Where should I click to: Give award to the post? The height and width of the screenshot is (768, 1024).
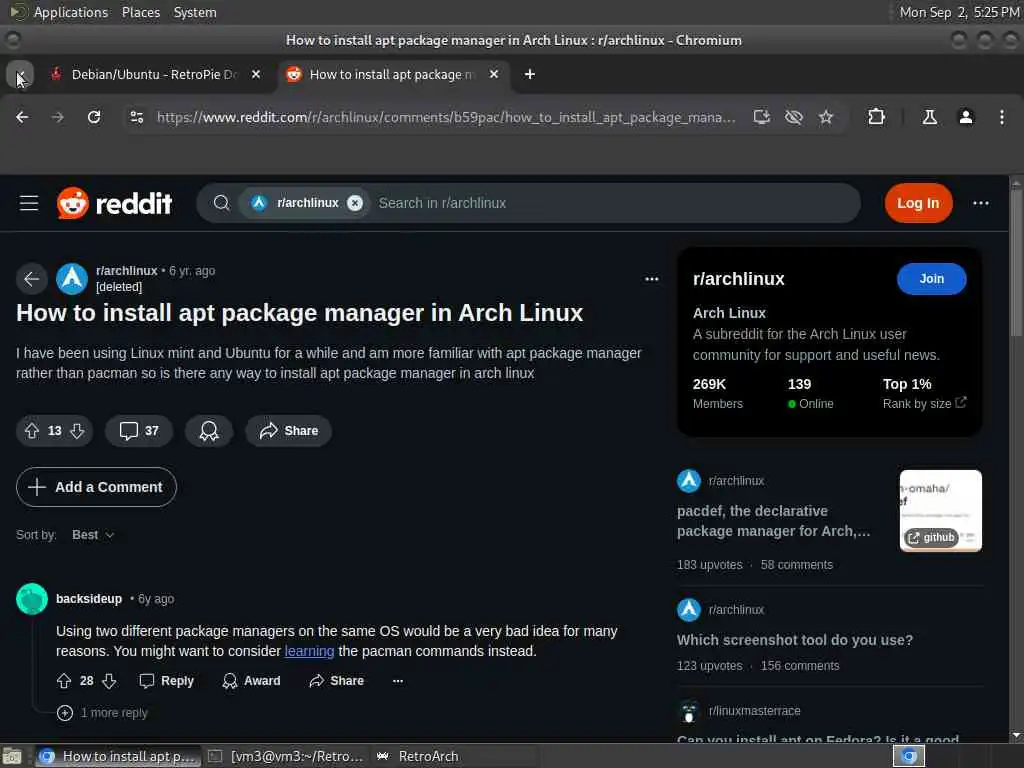tap(209, 431)
